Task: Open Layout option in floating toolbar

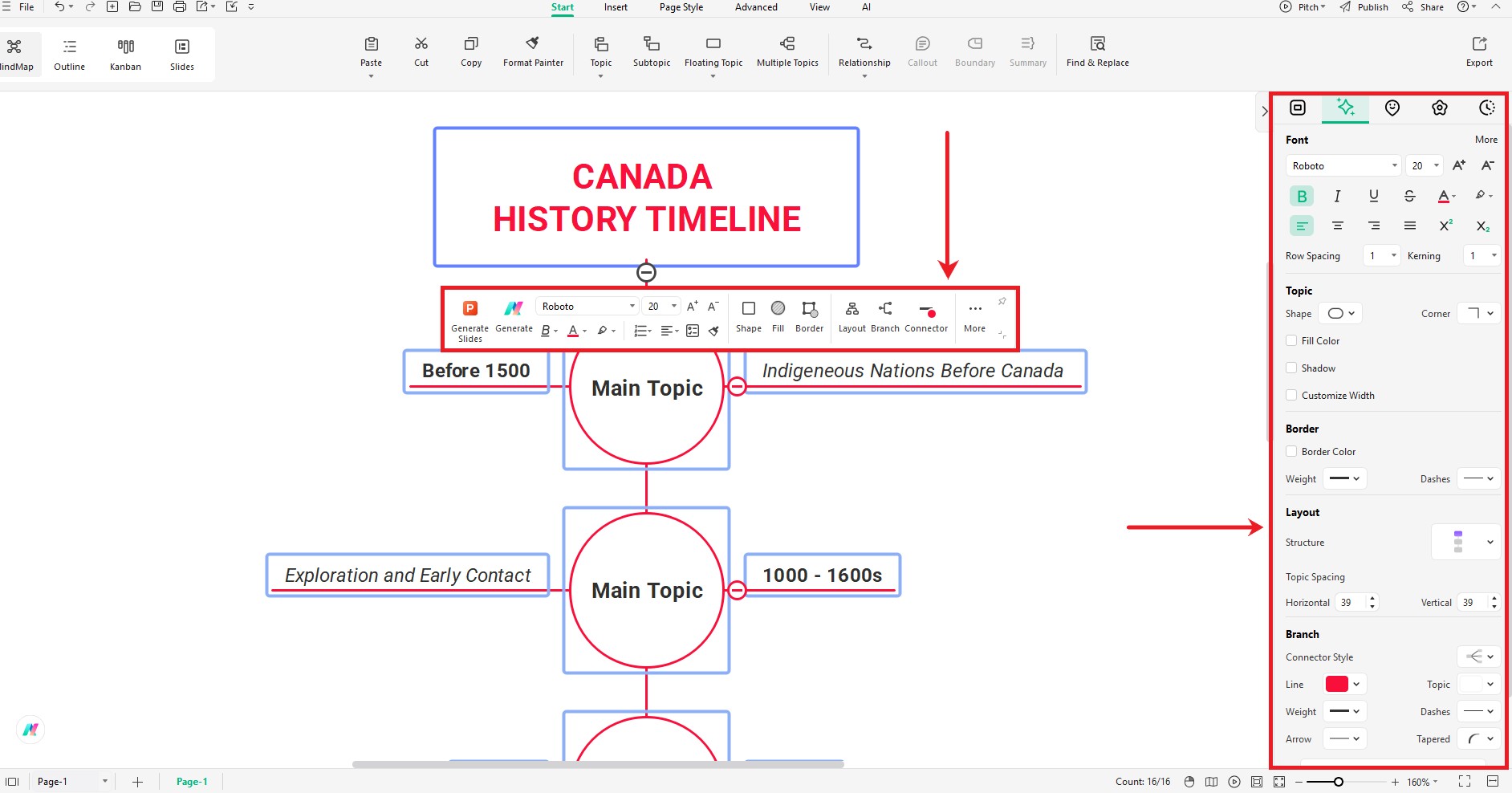Action: coord(852,317)
